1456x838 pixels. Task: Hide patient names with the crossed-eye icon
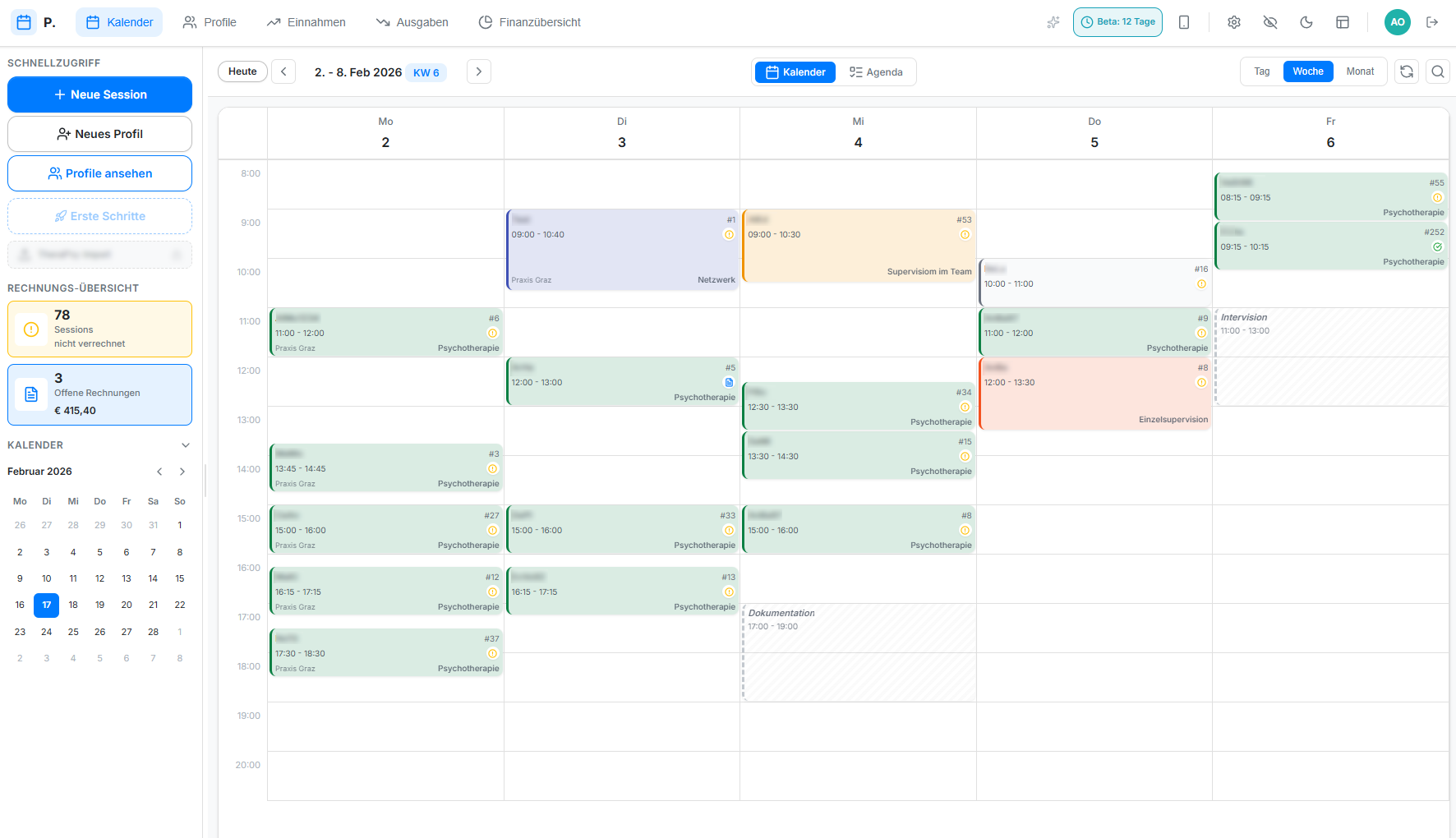1270,22
